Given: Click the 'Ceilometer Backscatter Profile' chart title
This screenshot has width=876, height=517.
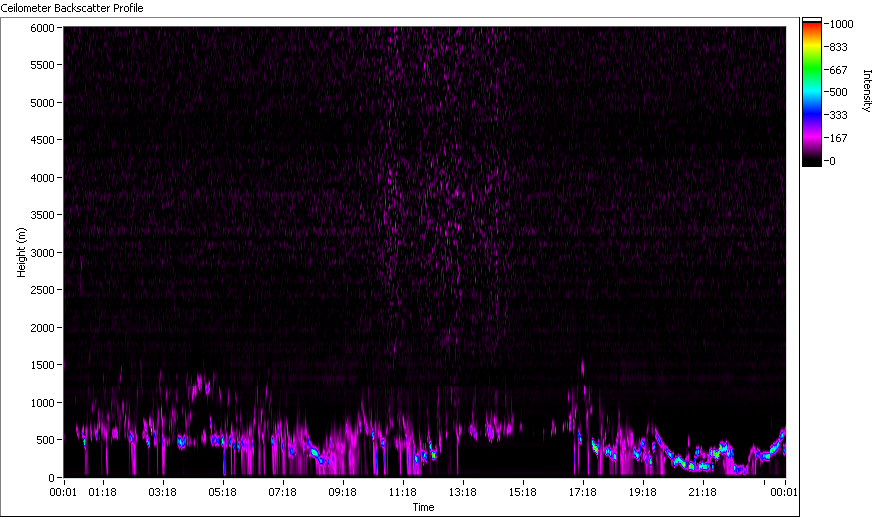Looking at the screenshot, I should [72, 8].
